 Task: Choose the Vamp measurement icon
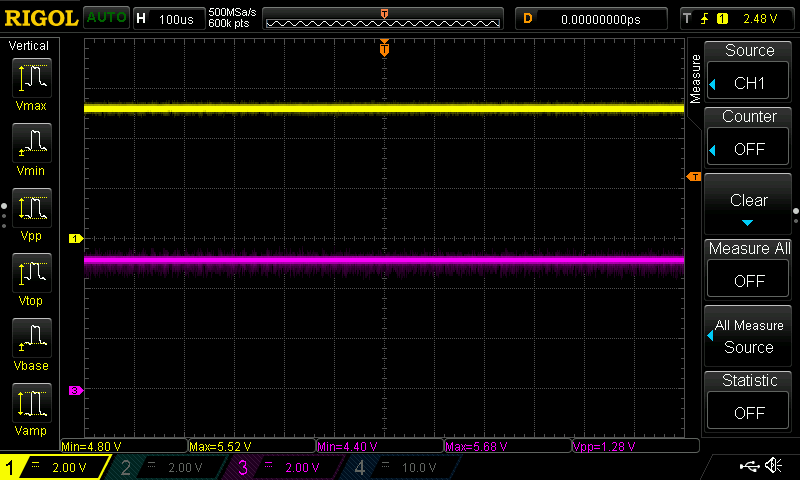click(32, 407)
